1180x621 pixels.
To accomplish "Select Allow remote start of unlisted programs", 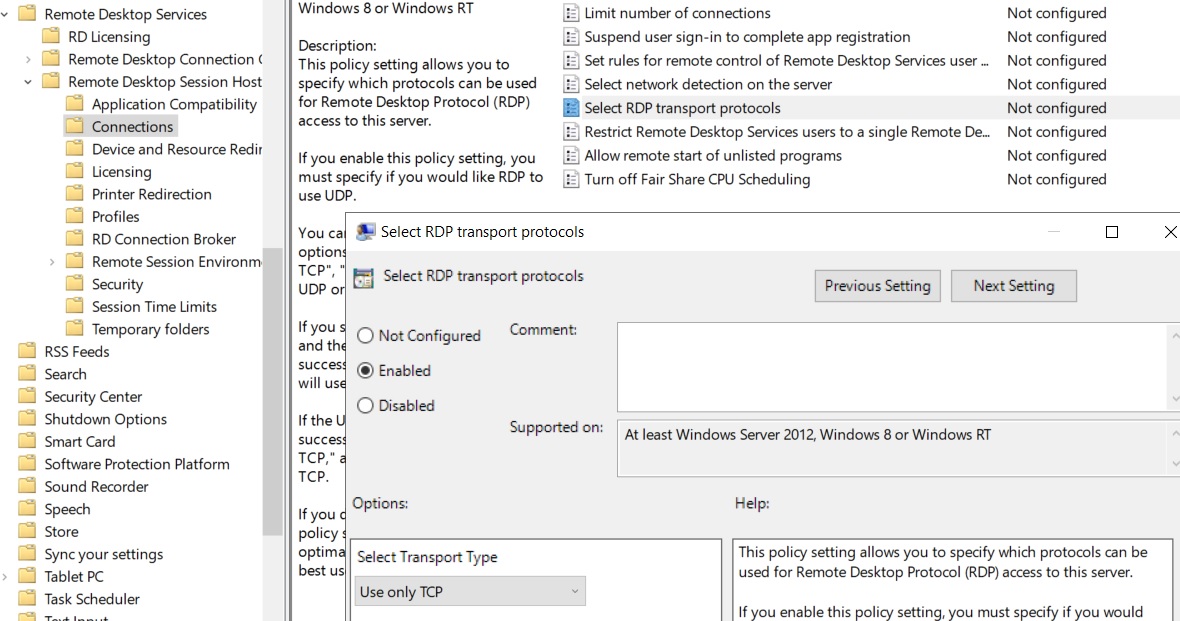I will tap(712, 156).
